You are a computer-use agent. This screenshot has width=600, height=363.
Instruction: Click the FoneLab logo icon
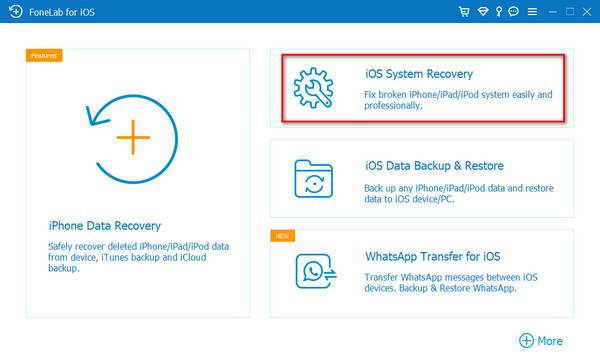[16, 11]
